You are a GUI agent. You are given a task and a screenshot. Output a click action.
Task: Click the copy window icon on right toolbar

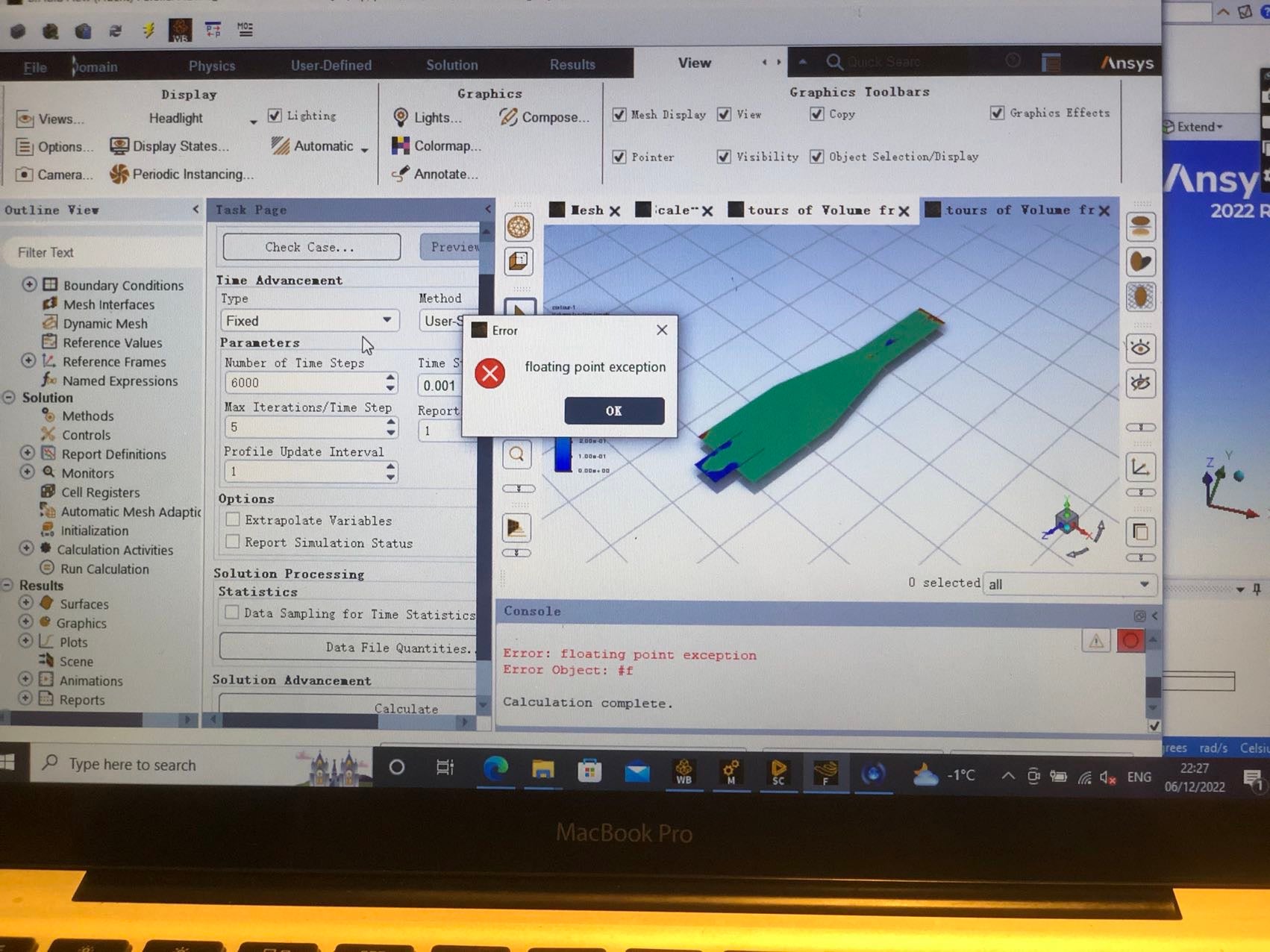click(x=1140, y=532)
